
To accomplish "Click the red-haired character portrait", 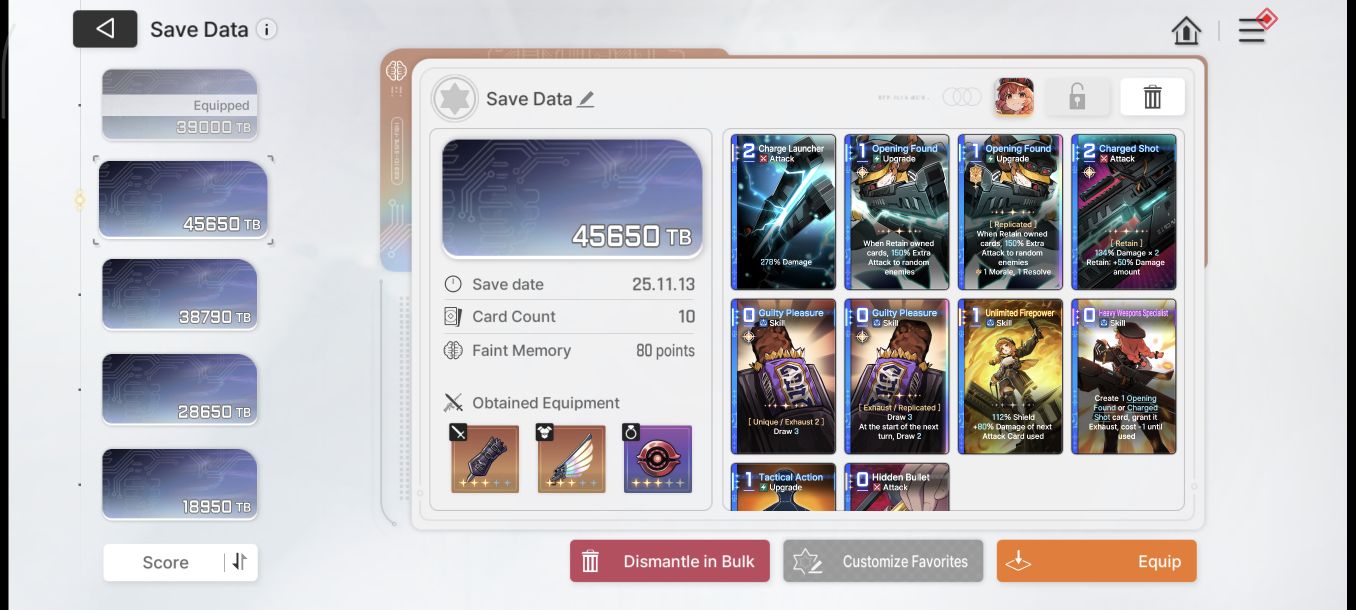I will (x=1014, y=97).
